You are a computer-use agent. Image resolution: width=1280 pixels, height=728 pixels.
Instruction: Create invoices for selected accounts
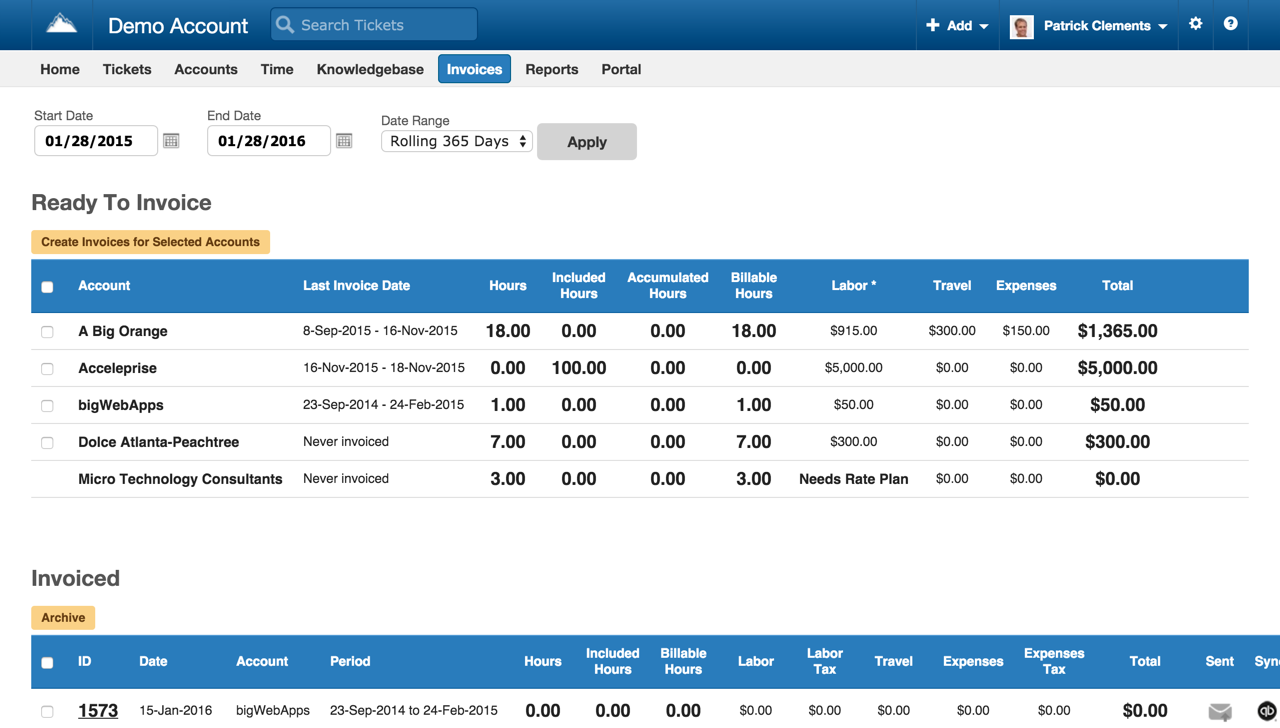point(150,241)
